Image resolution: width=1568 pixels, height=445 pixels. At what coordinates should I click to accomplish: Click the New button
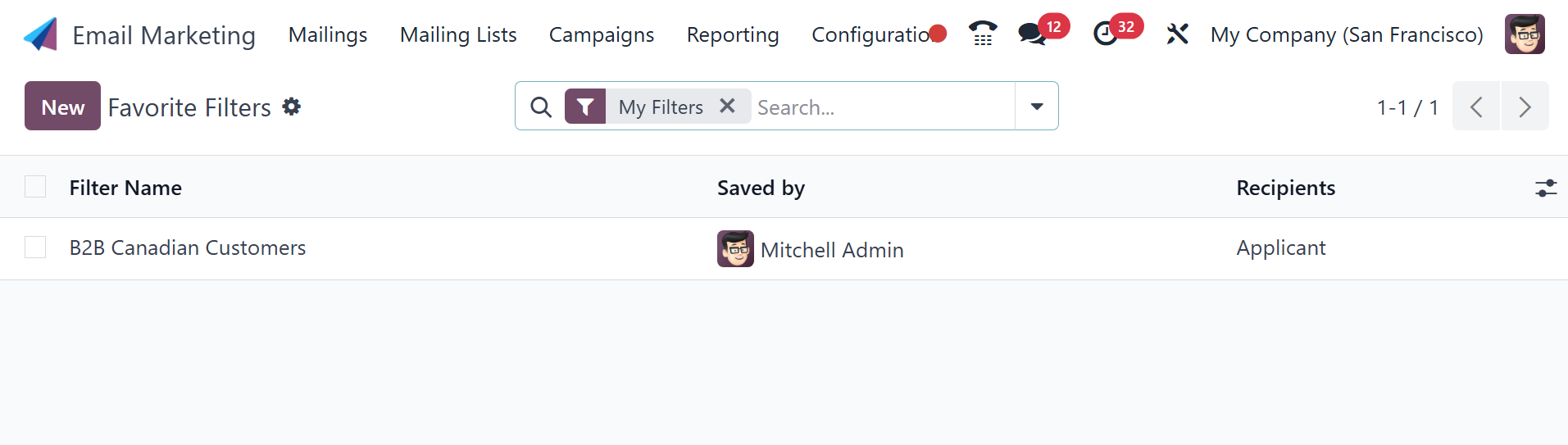coord(62,107)
